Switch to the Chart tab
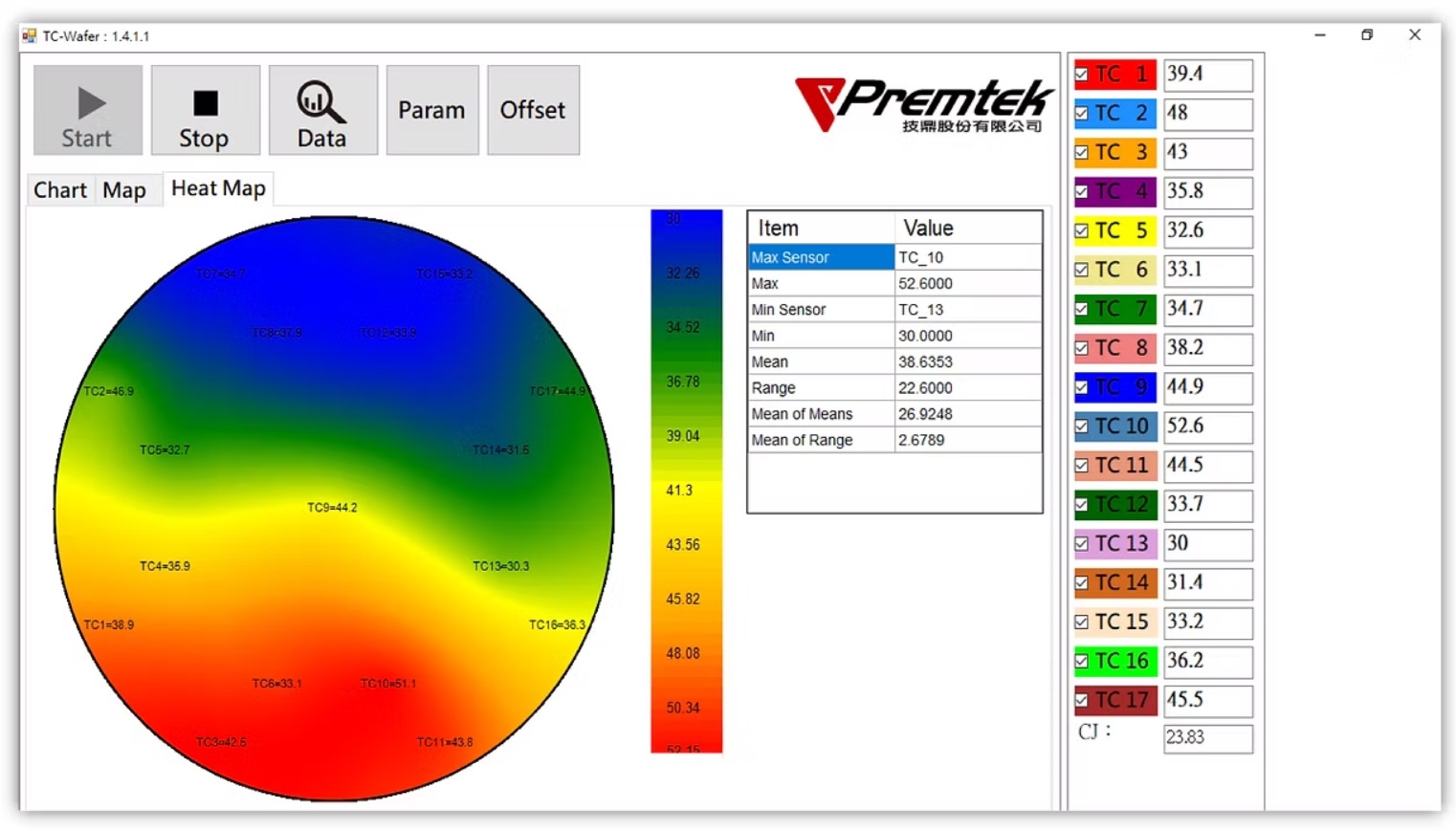Image resolution: width=1456 pixels, height=831 pixels. pos(60,190)
